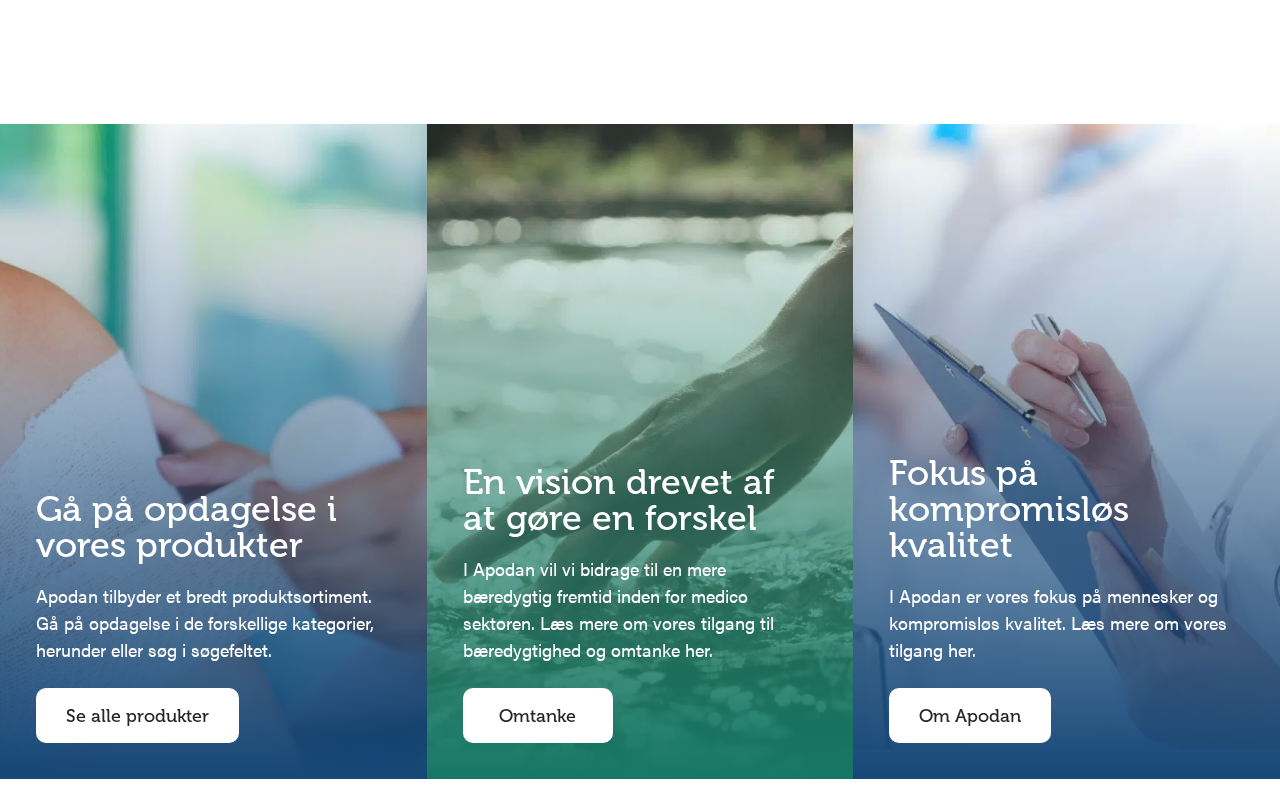This screenshot has height=800, width=1280.
Task: Open the "Omtanke" button
Action: coord(538,716)
